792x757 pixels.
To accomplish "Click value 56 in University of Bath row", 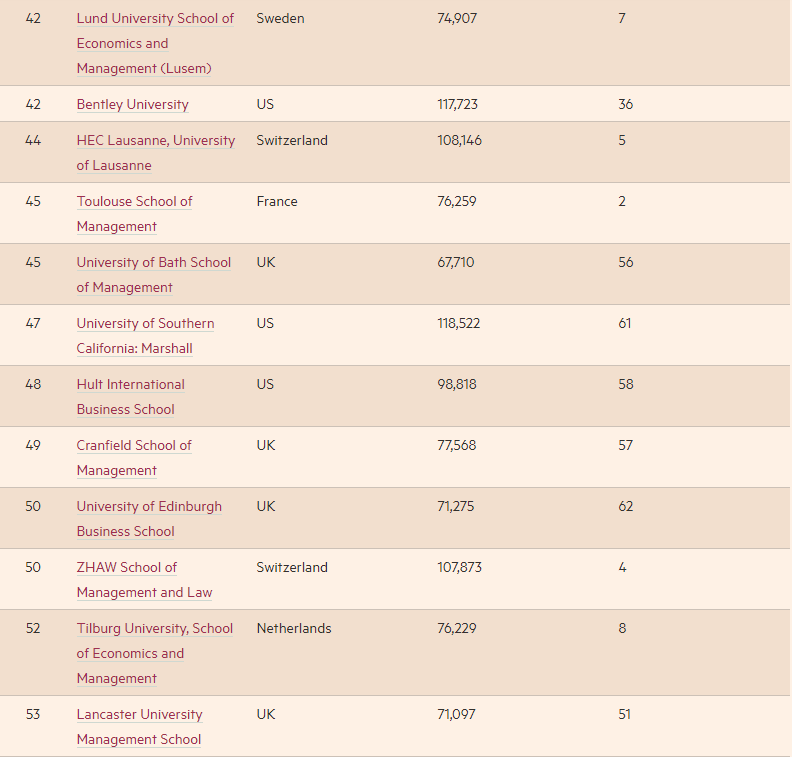I will pos(626,263).
